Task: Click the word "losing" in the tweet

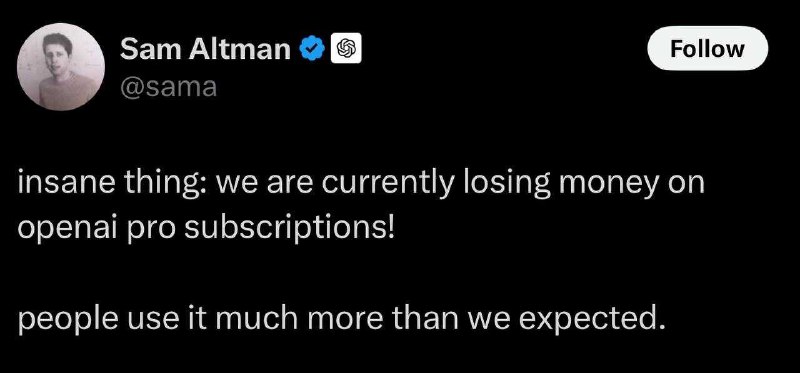Action: [503, 186]
